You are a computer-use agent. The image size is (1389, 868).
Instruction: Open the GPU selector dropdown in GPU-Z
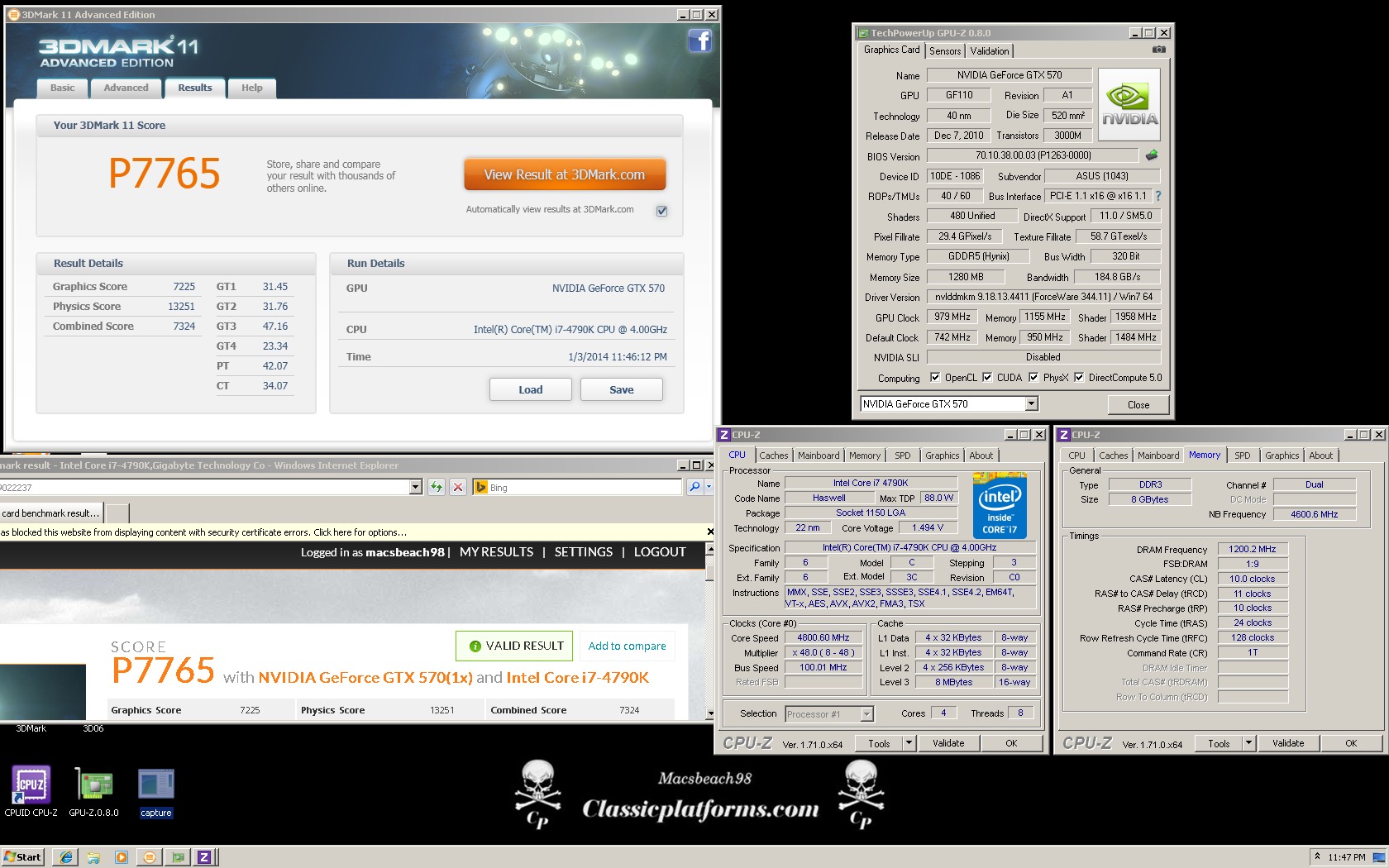point(1031,404)
